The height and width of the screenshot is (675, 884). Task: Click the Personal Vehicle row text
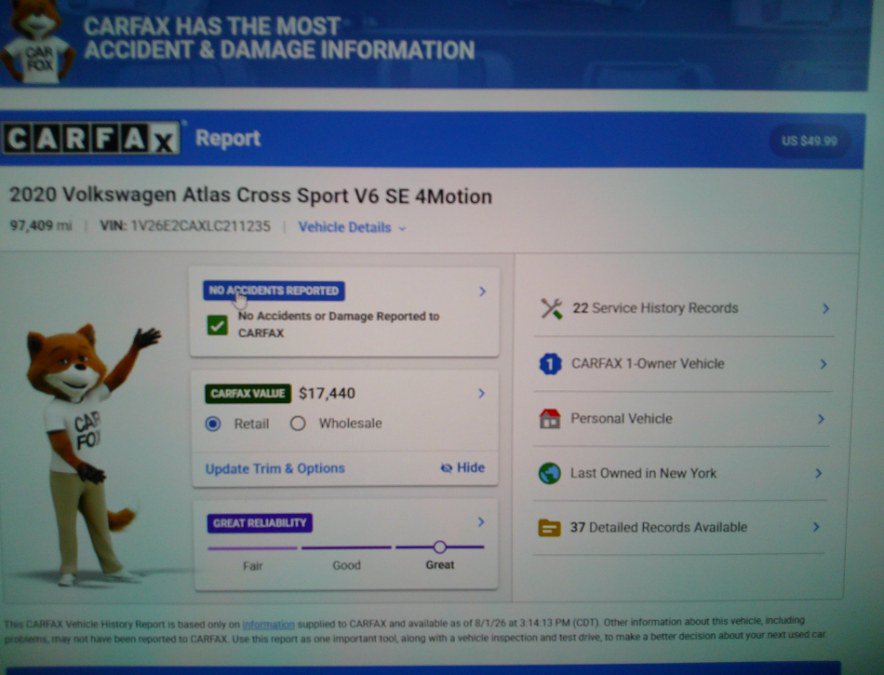tap(621, 419)
